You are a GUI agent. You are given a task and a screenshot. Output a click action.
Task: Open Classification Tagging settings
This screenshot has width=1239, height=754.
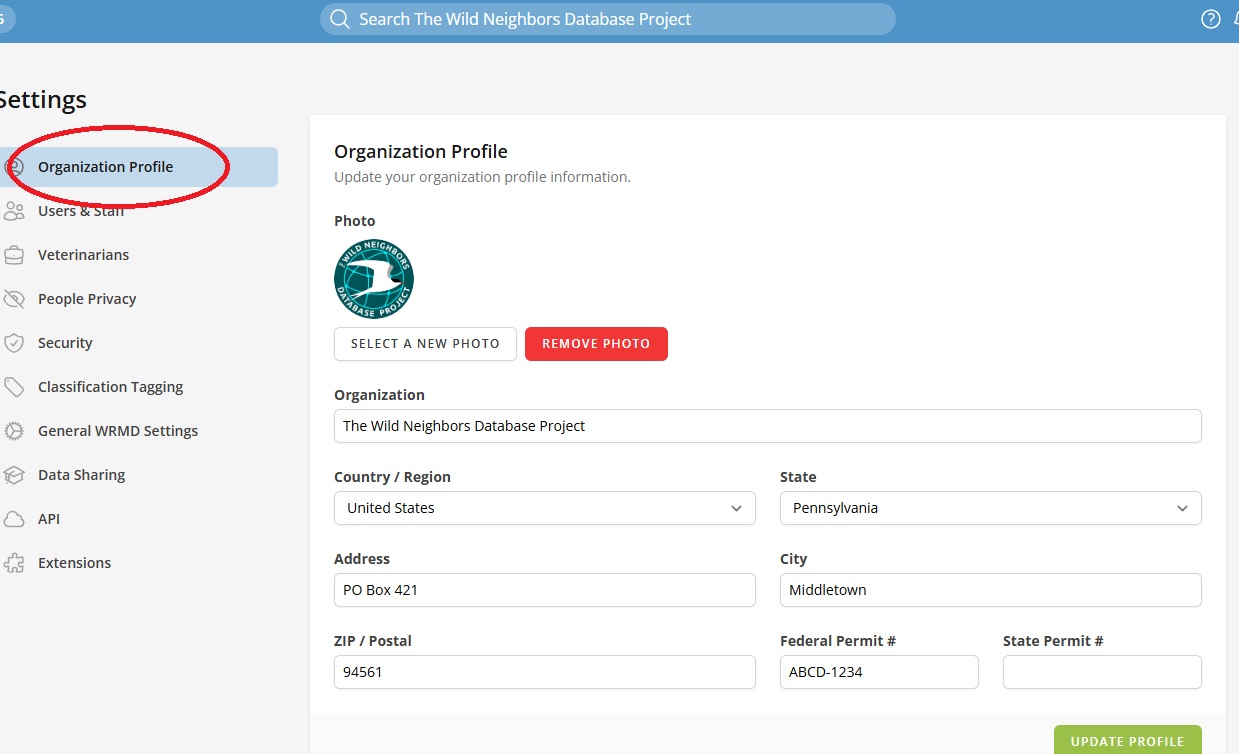110,387
